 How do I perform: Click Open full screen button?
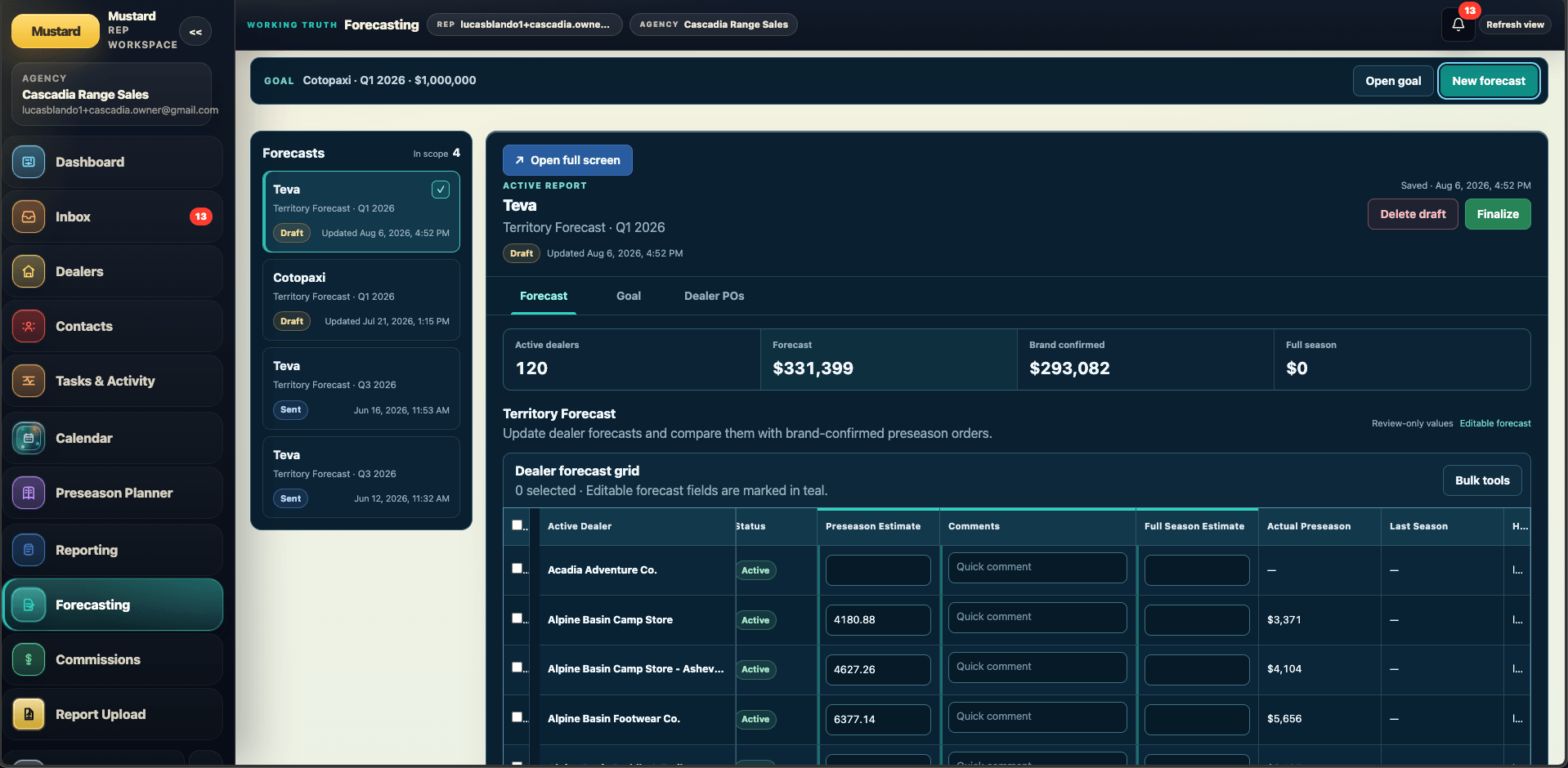pos(567,160)
